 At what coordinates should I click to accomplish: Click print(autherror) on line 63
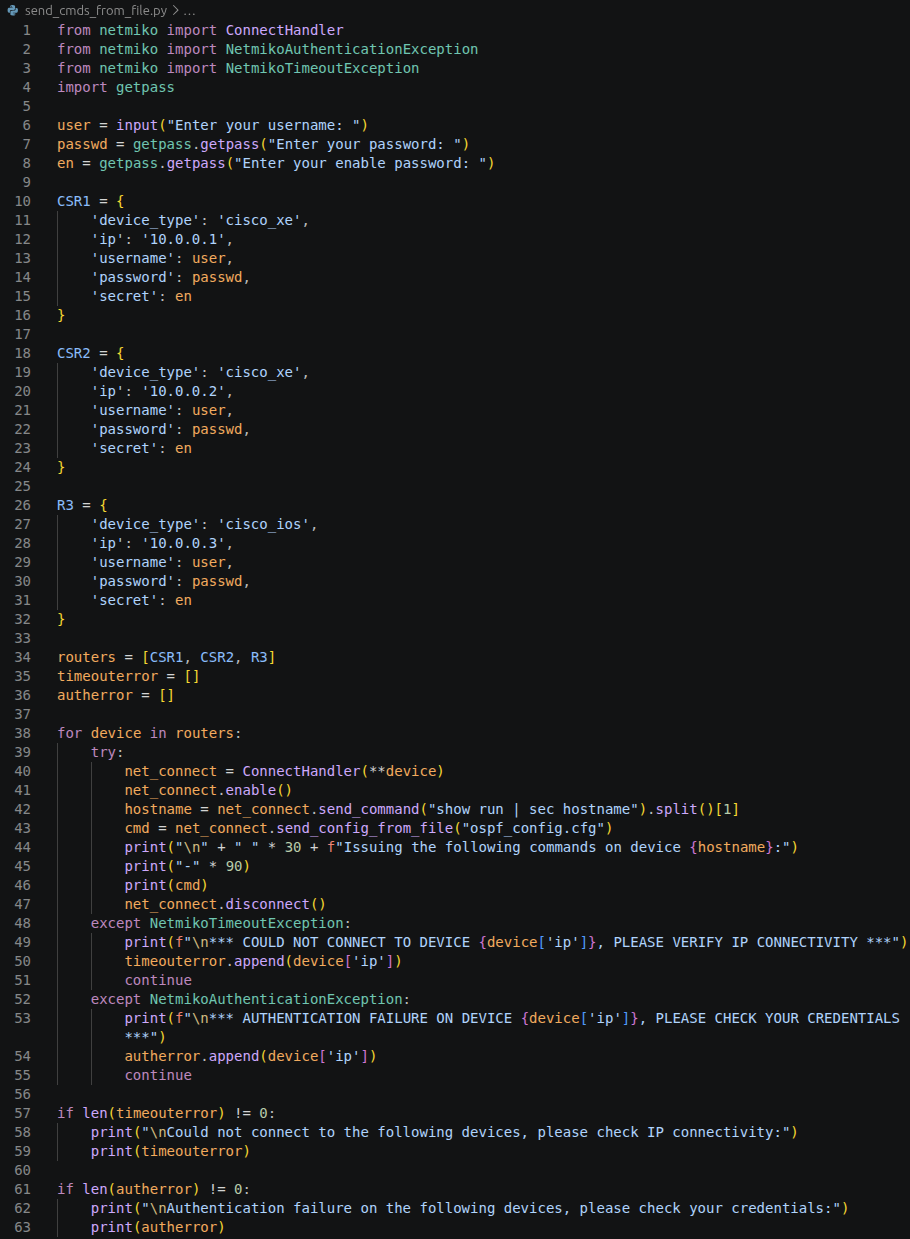(x=158, y=1227)
